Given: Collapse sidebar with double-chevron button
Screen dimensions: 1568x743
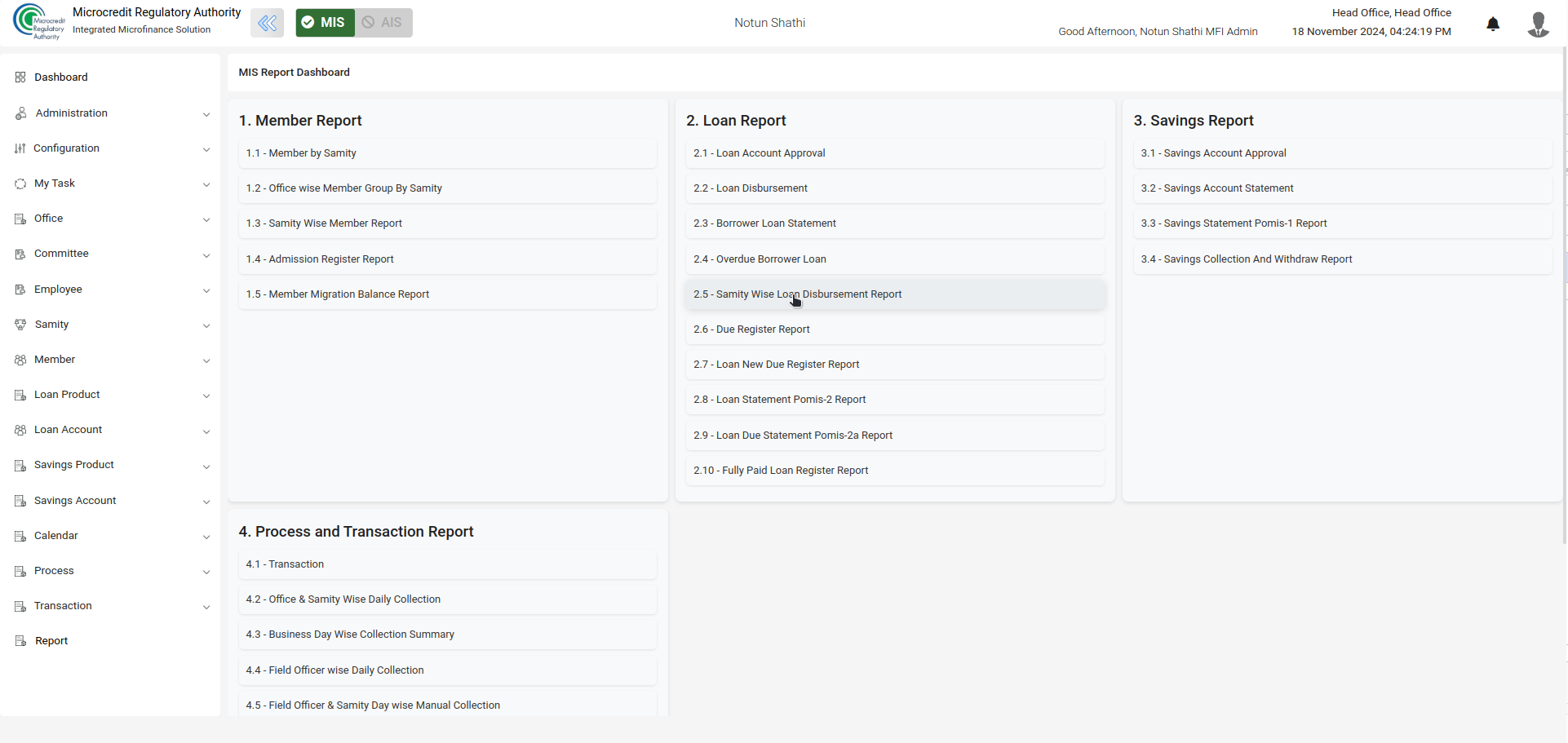Looking at the screenshot, I should (267, 23).
